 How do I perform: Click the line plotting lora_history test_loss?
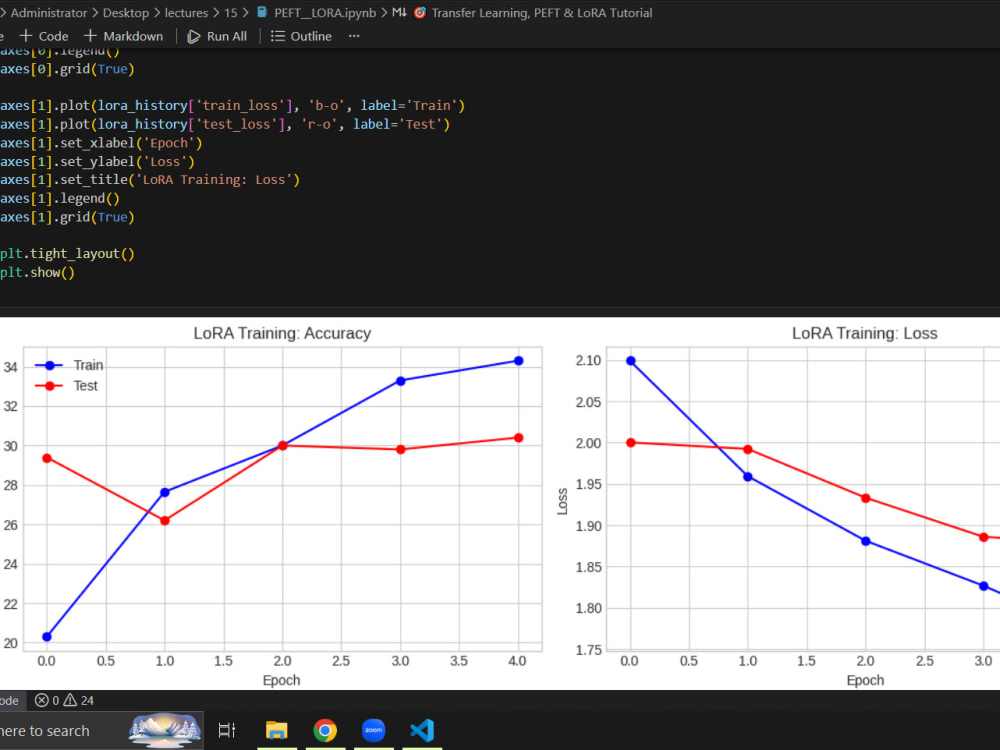(225, 124)
